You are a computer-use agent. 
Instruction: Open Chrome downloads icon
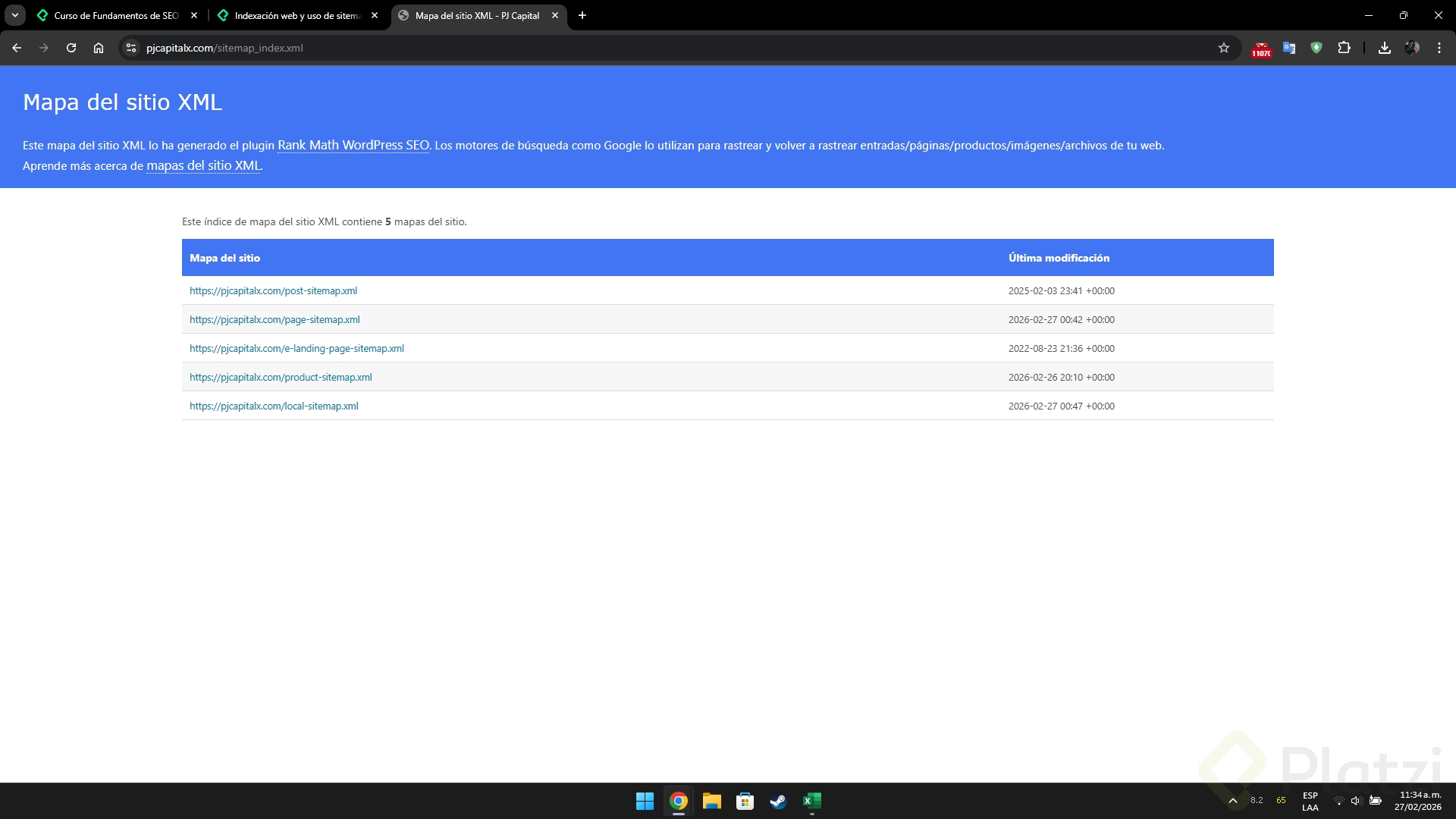1384,48
